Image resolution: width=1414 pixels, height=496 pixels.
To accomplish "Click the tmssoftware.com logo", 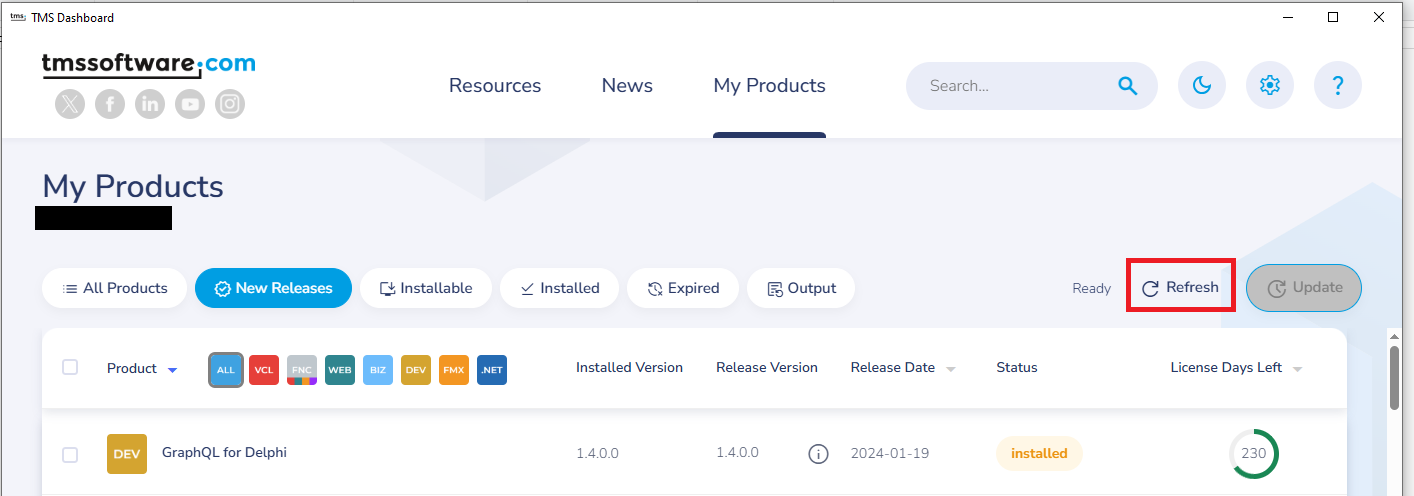I will (x=148, y=65).
